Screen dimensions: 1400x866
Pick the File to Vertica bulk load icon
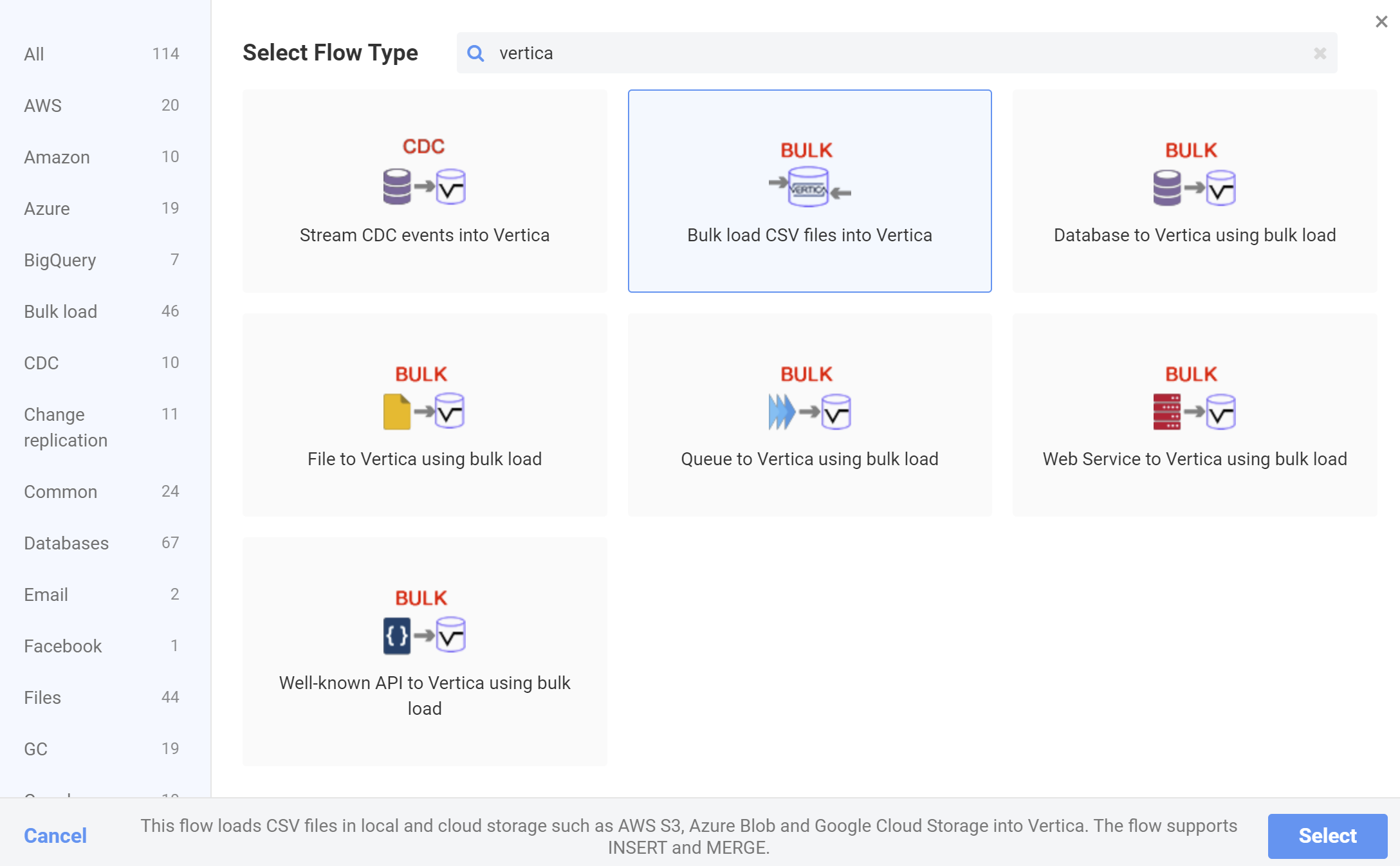pyautogui.click(x=424, y=410)
